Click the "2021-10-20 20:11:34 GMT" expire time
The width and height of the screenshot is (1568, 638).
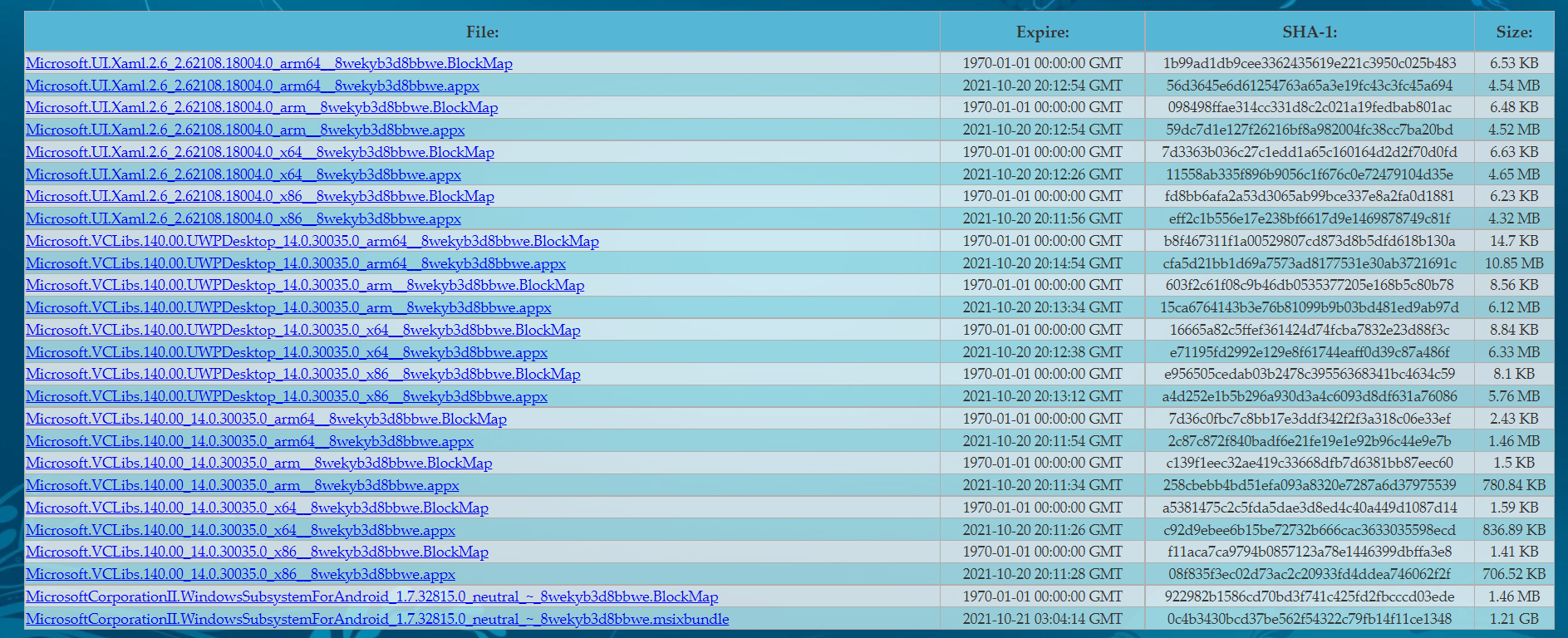tap(1043, 485)
